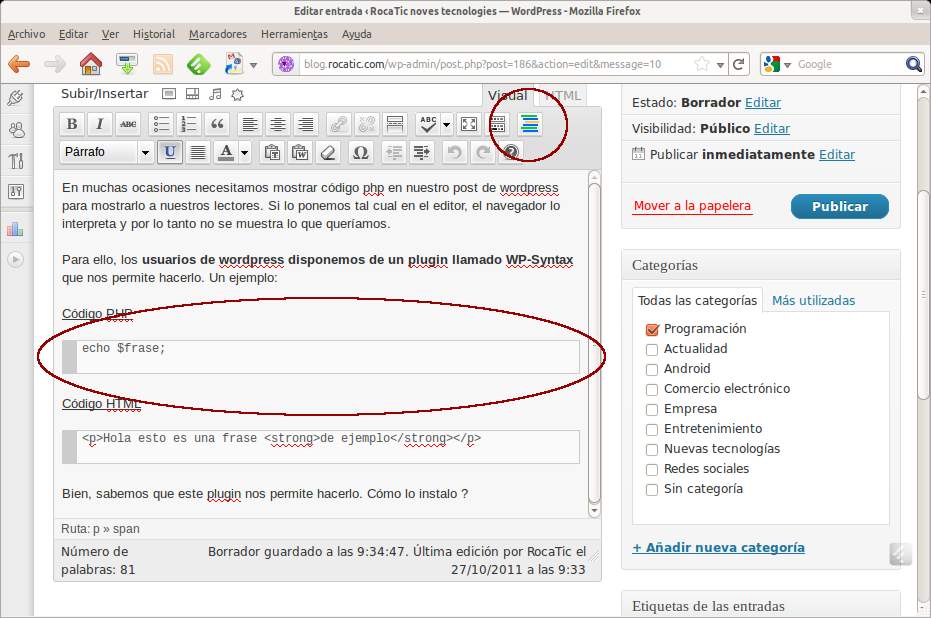Toggle the spellchecker
Screen dimensions: 931x618
428,124
